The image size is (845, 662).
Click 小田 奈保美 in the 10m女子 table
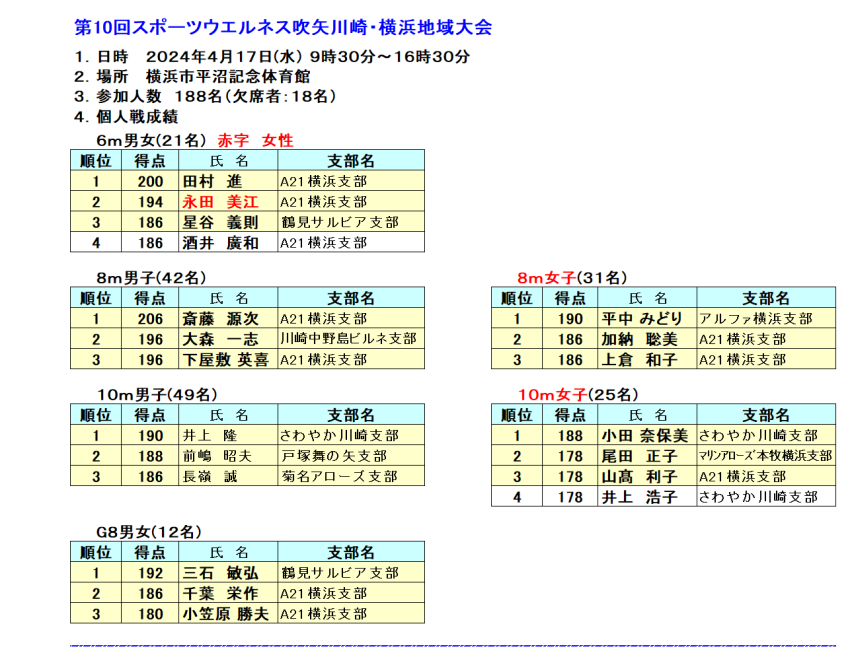(647, 434)
